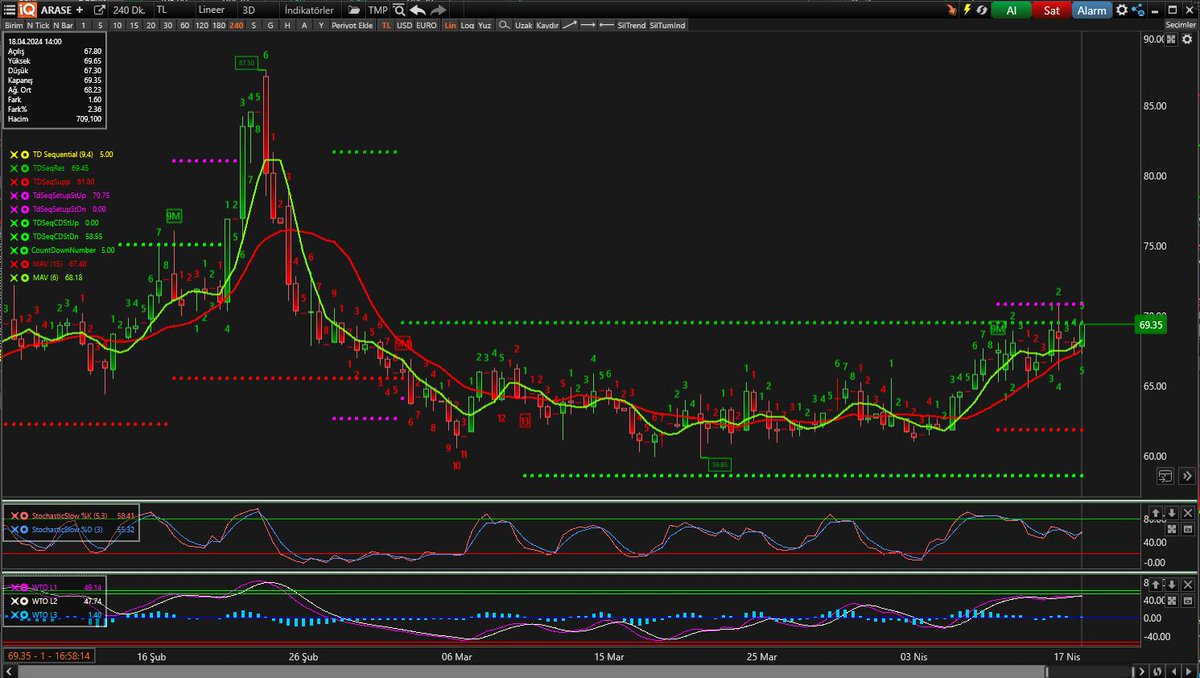
Task: Toggle the MAV (6) circle icon
Action: click(x=25, y=278)
